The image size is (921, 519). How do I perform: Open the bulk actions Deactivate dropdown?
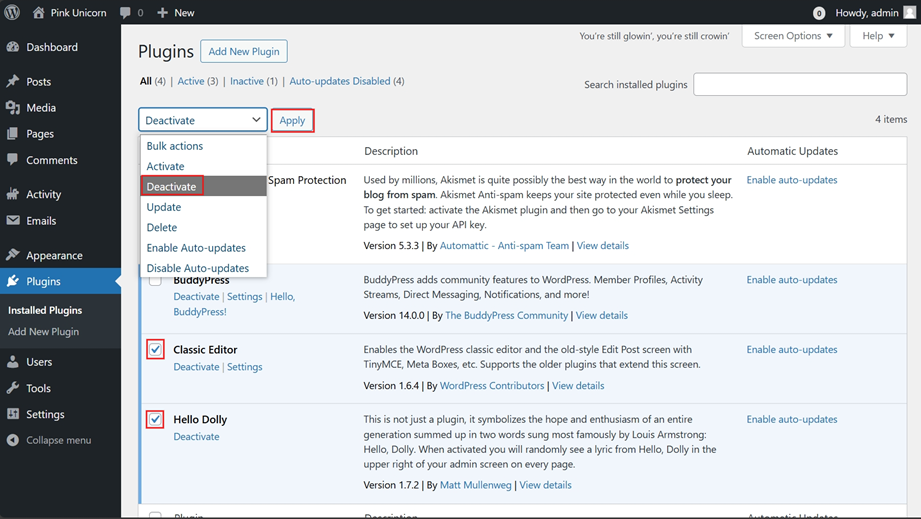pyautogui.click(x=203, y=120)
